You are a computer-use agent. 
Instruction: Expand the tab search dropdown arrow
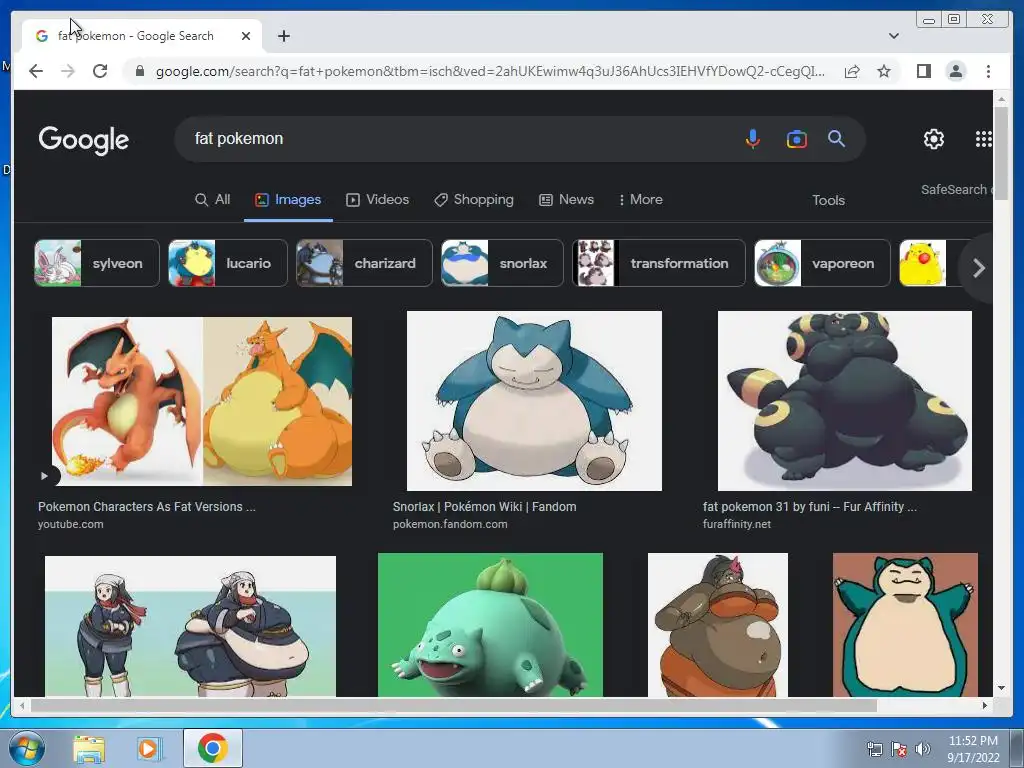point(893,36)
